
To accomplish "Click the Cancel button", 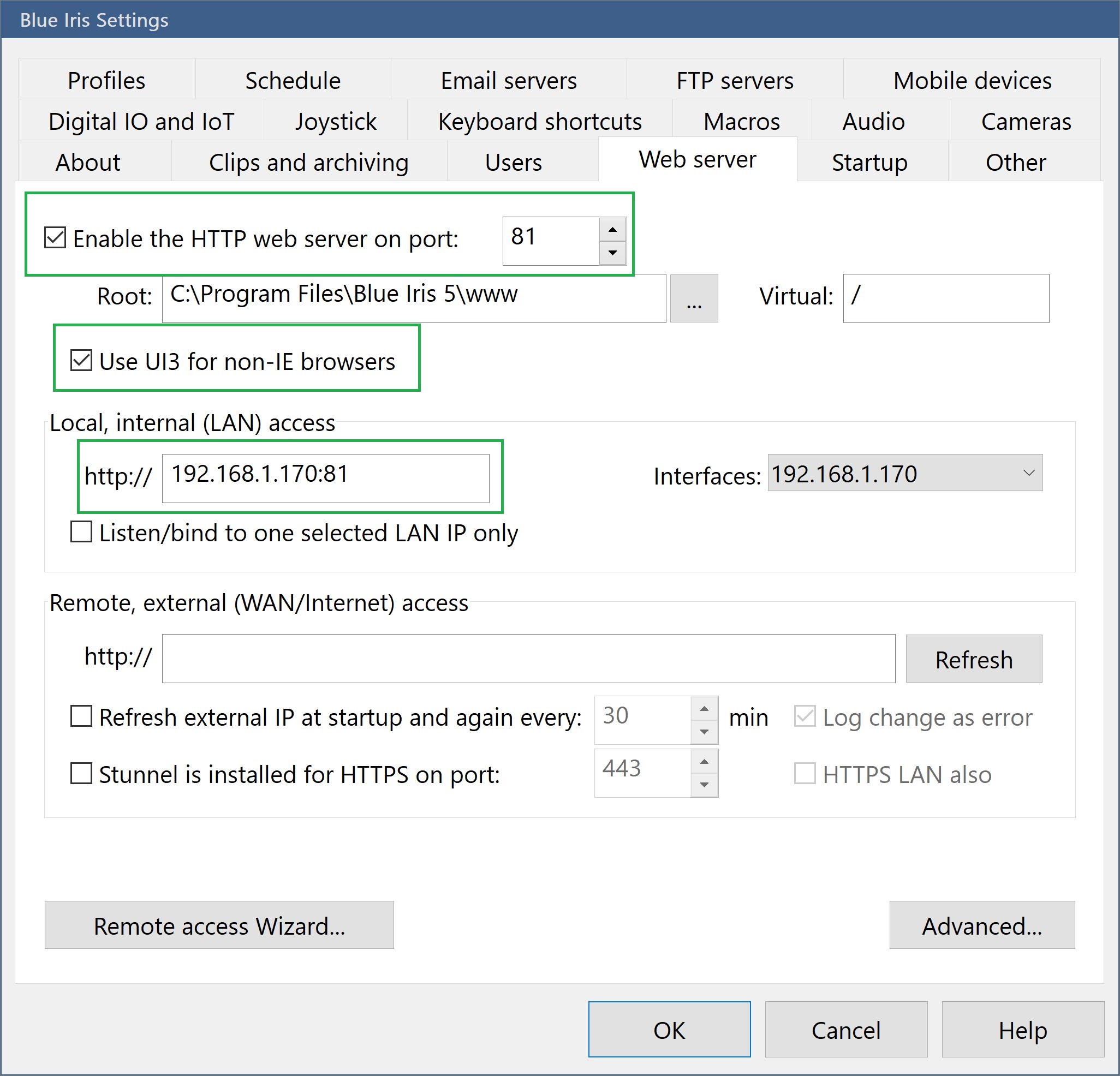I will click(845, 1030).
